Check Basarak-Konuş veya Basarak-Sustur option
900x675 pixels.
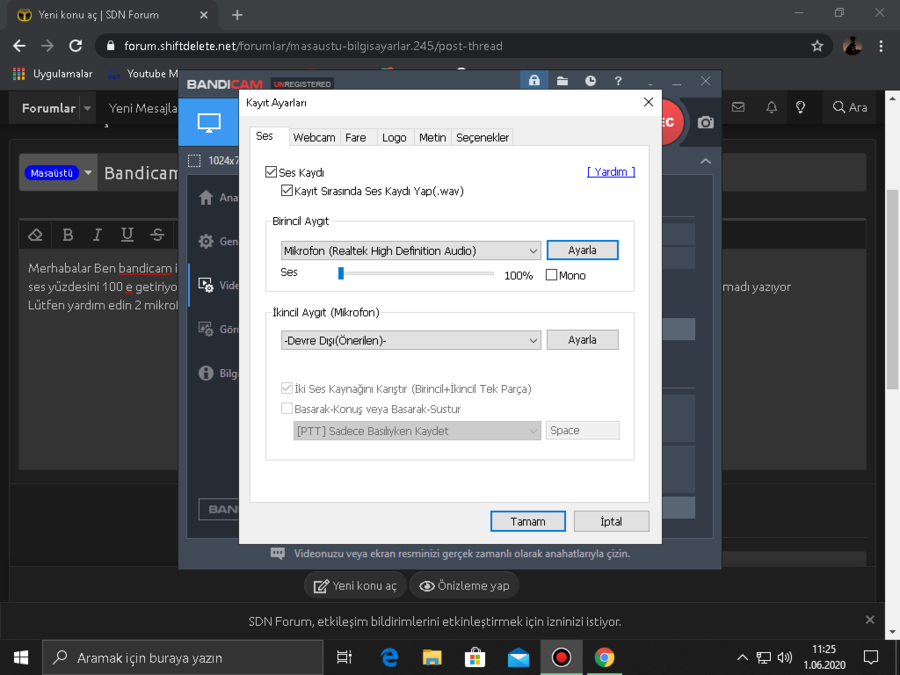(x=286, y=409)
